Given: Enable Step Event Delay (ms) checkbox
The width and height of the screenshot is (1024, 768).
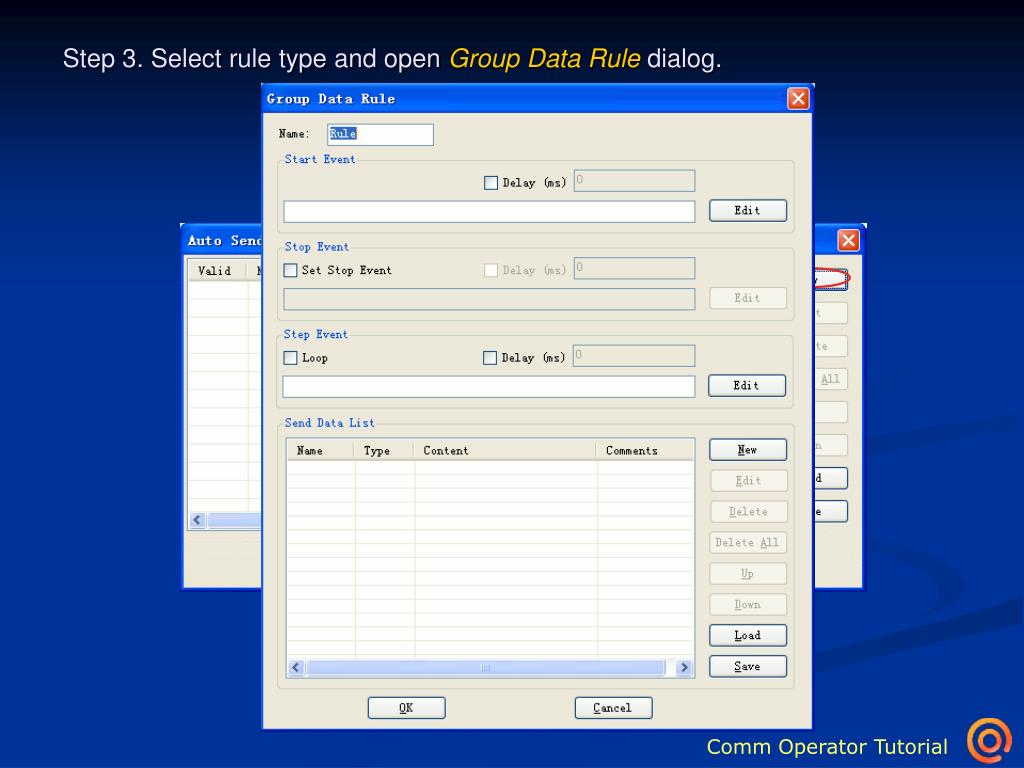Looking at the screenshot, I should 490,358.
